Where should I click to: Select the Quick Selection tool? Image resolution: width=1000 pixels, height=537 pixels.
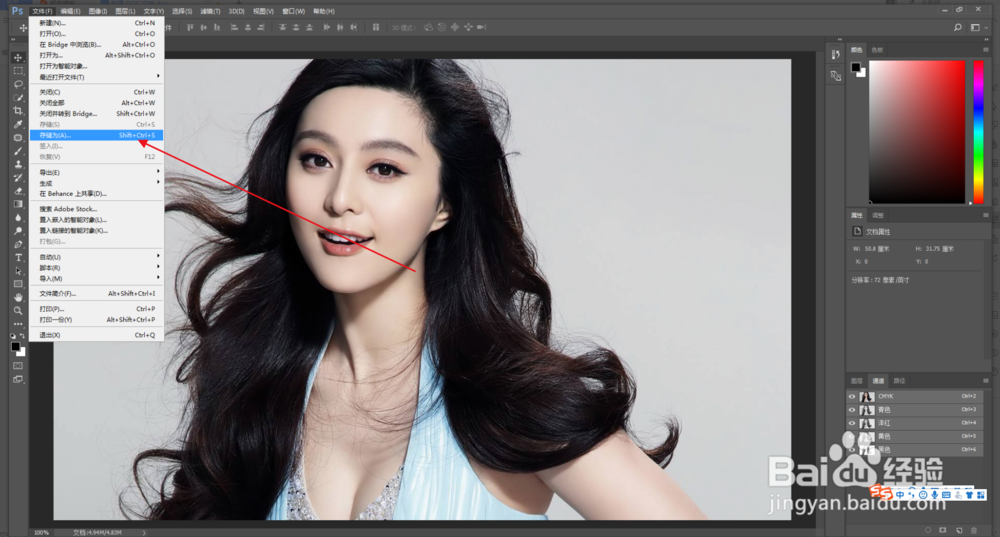pos(18,98)
